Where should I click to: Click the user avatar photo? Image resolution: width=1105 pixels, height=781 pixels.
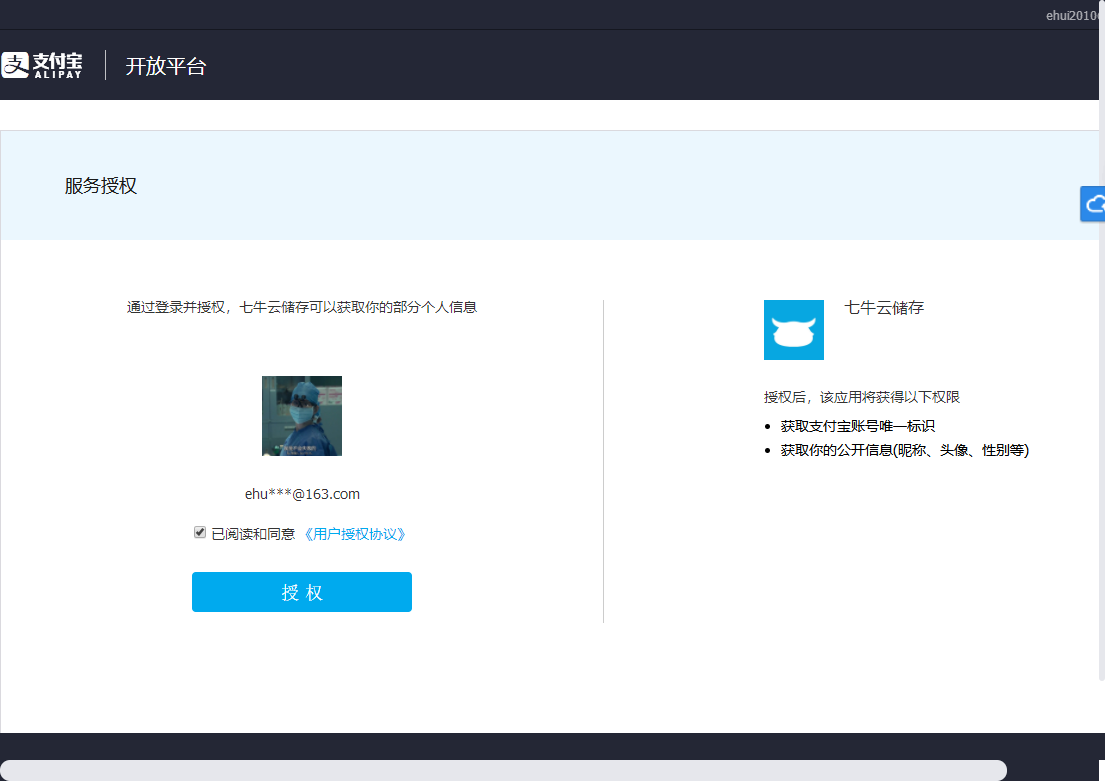302,416
